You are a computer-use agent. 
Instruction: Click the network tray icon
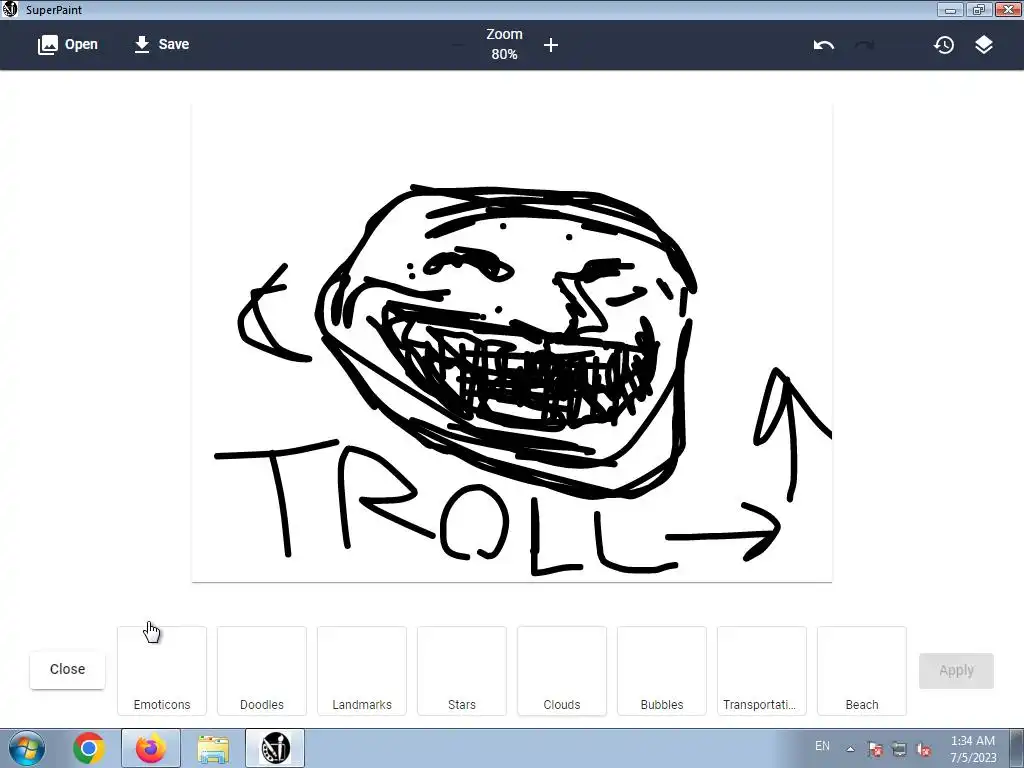(x=899, y=749)
